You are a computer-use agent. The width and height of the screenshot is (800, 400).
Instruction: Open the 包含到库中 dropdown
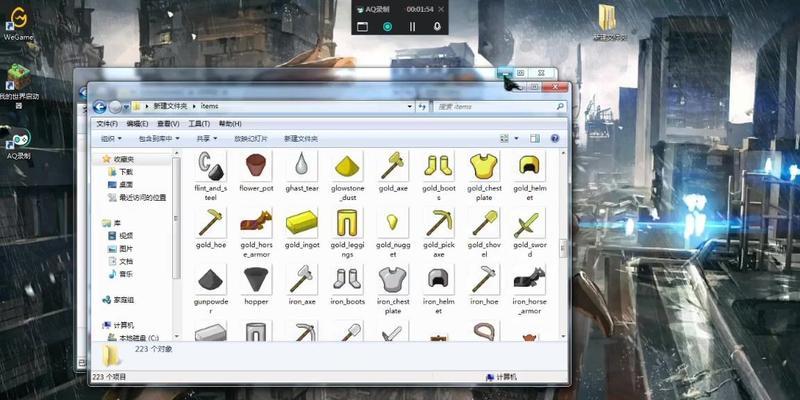click(x=159, y=139)
